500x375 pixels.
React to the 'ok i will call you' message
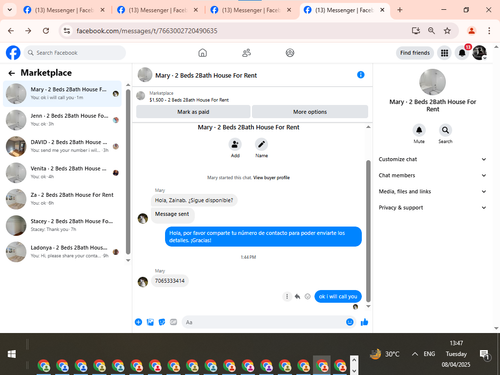308,296
